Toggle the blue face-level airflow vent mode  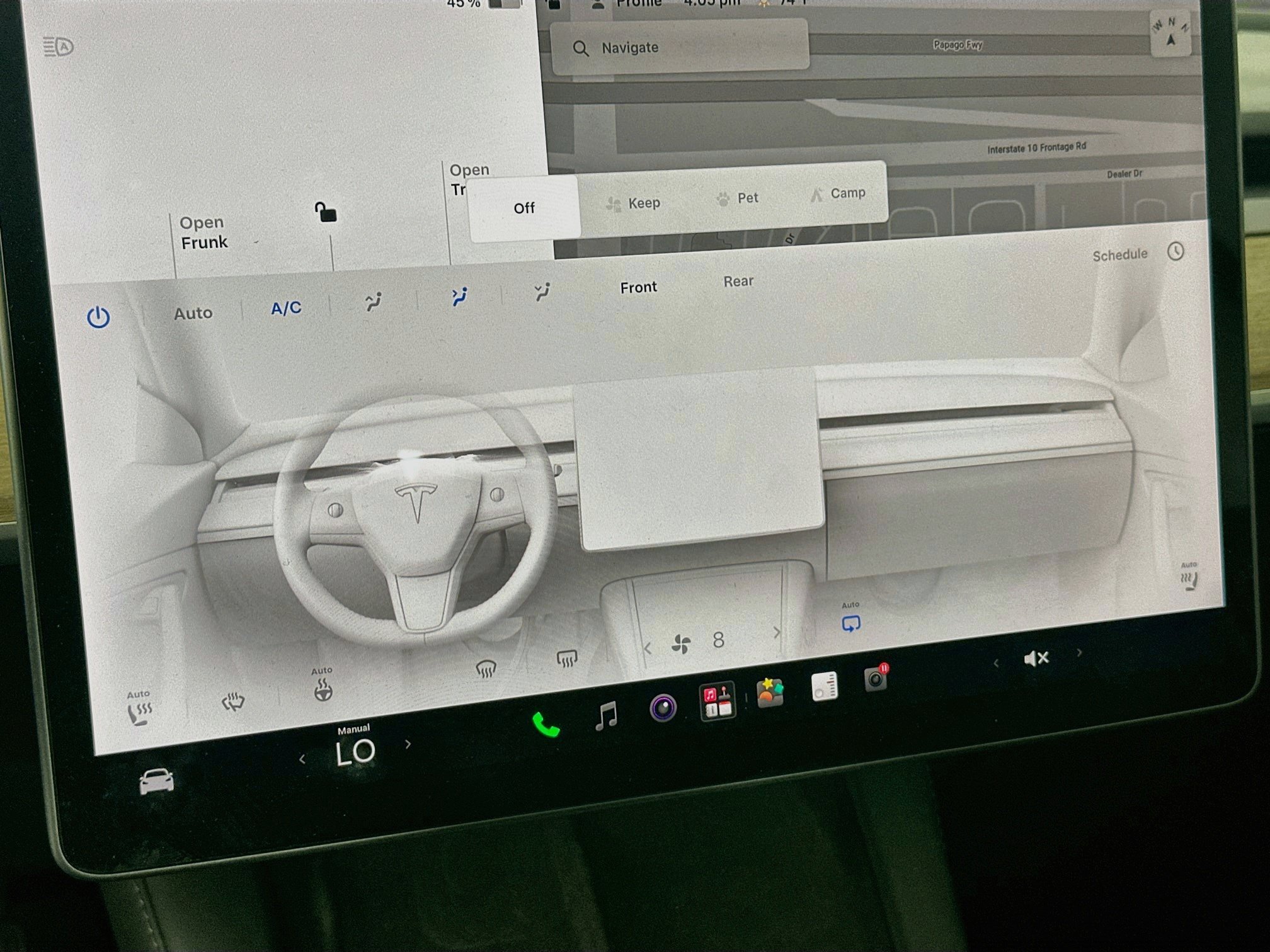click(x=459, y=297)
